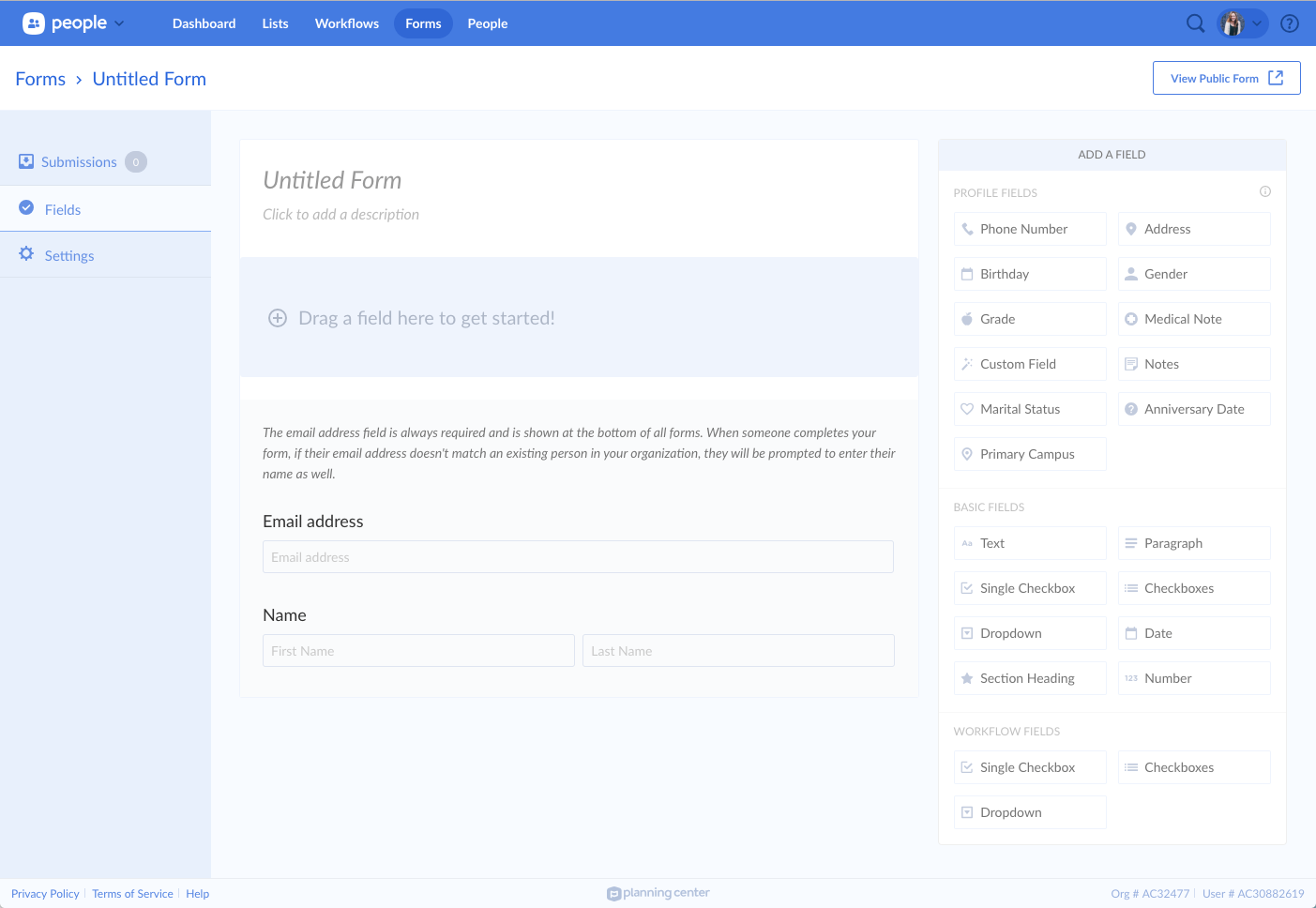
Task: Click the Submissions inbox icon
Action: pos(26,161)
